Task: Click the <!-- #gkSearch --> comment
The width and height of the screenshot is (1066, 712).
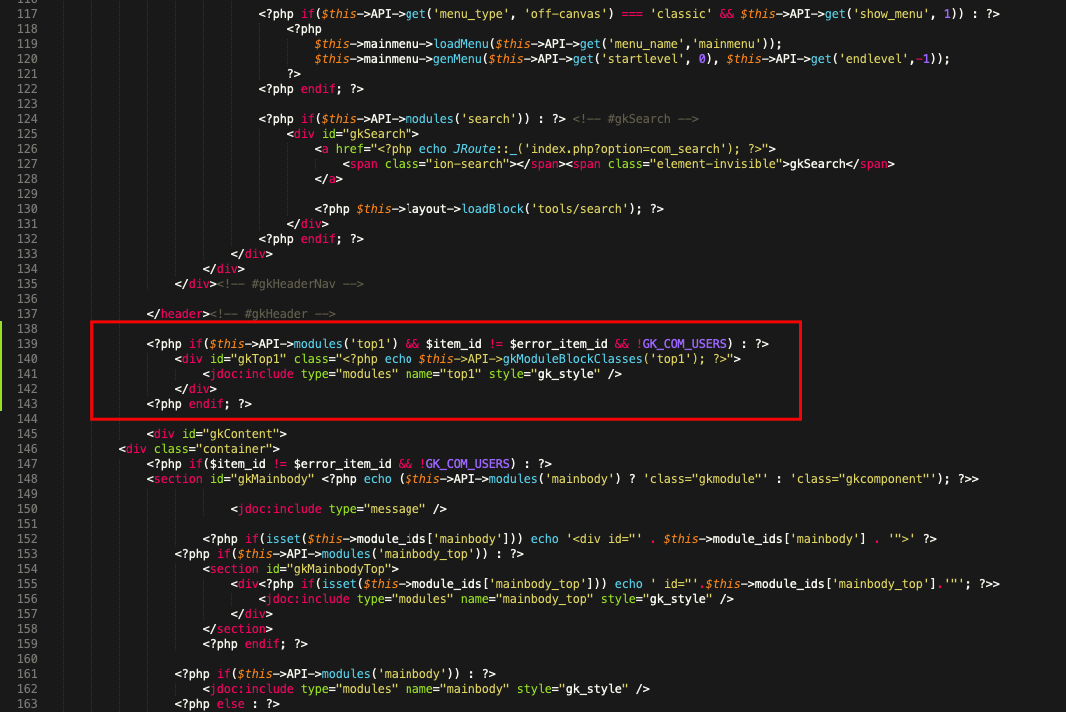Action: [x=636, y=119]
